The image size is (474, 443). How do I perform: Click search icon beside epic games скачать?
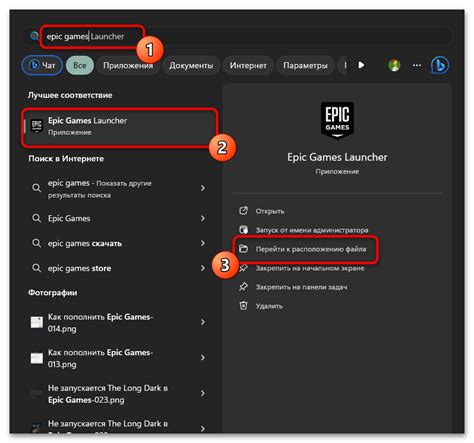click(36, 243)
